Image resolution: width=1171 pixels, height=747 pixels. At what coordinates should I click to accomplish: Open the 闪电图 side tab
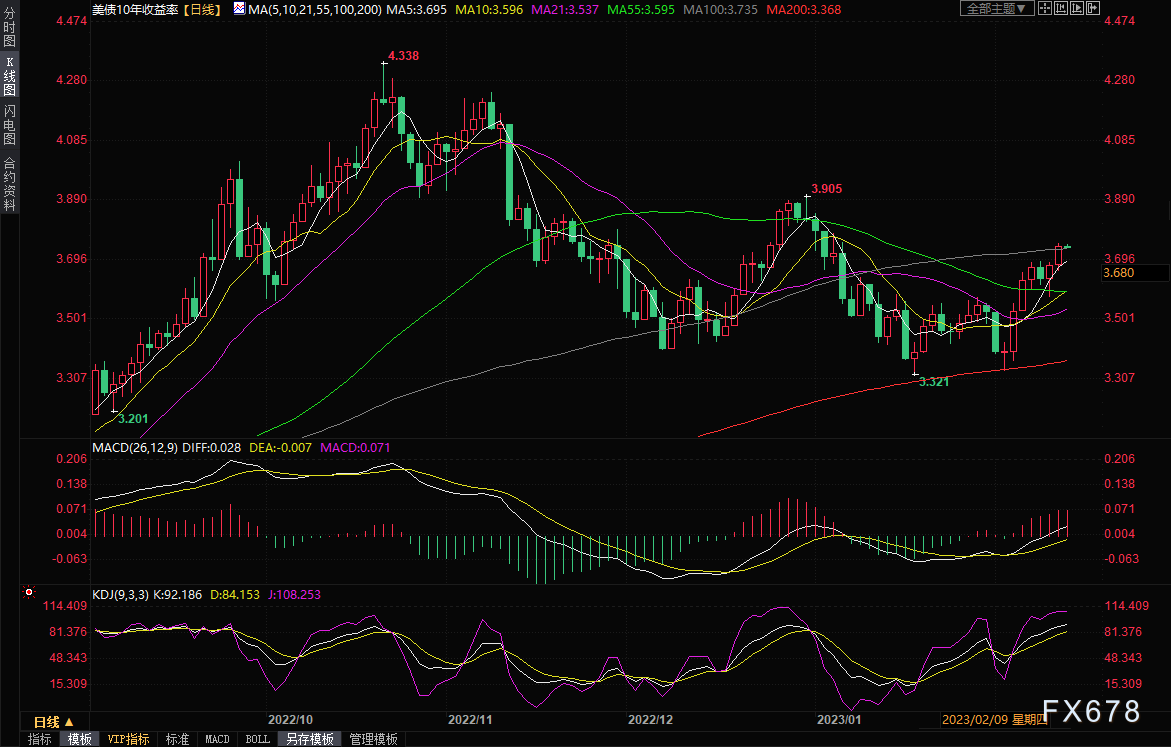click(x=10, y=125)
